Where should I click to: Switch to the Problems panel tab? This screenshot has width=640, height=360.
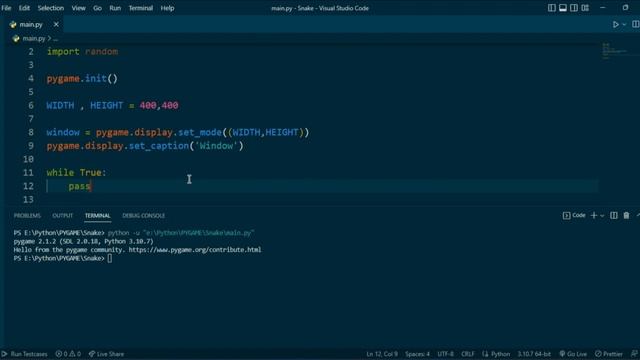(27, 216)
